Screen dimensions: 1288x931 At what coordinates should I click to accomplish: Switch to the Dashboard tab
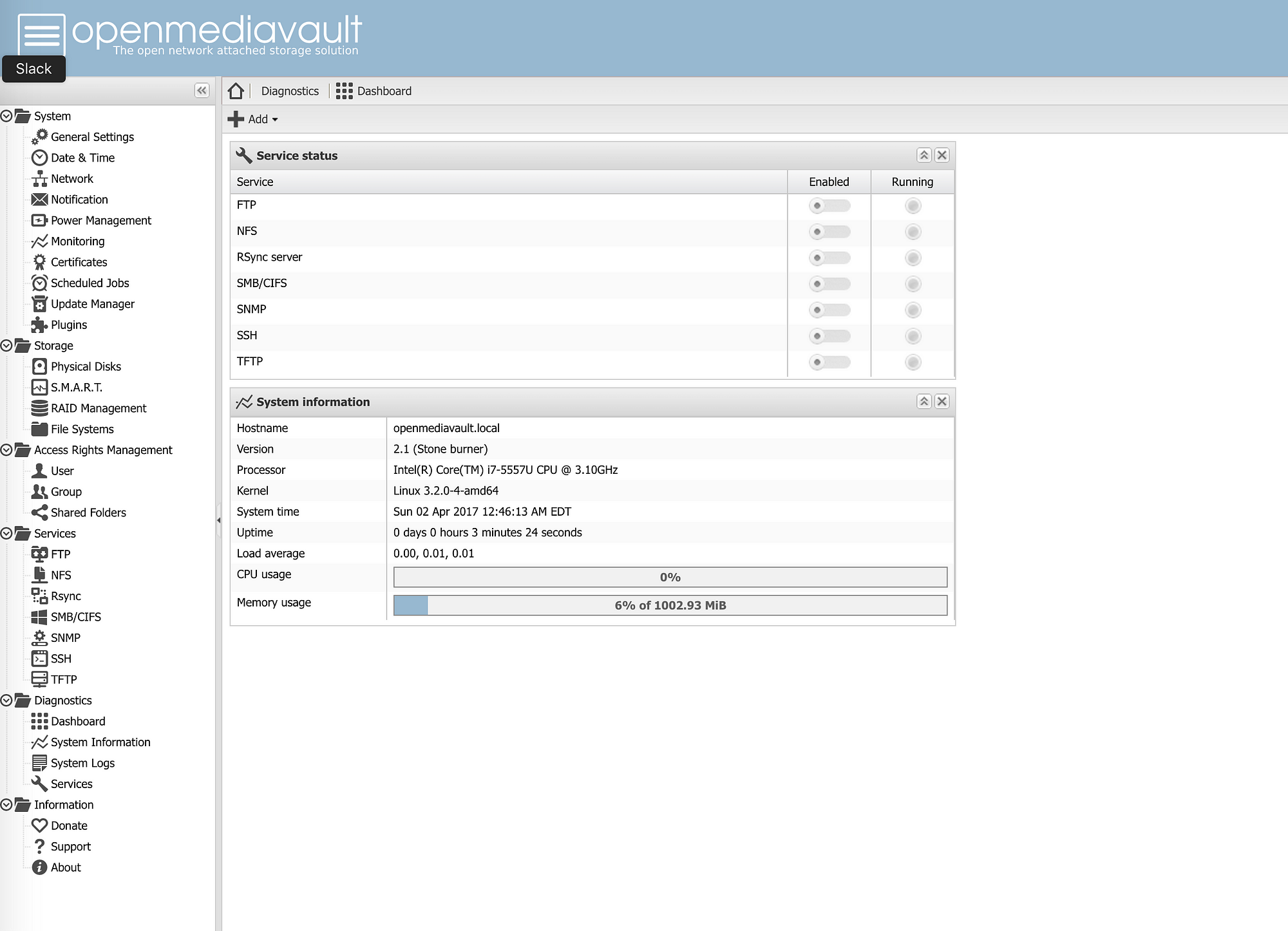tap(384, 91)
